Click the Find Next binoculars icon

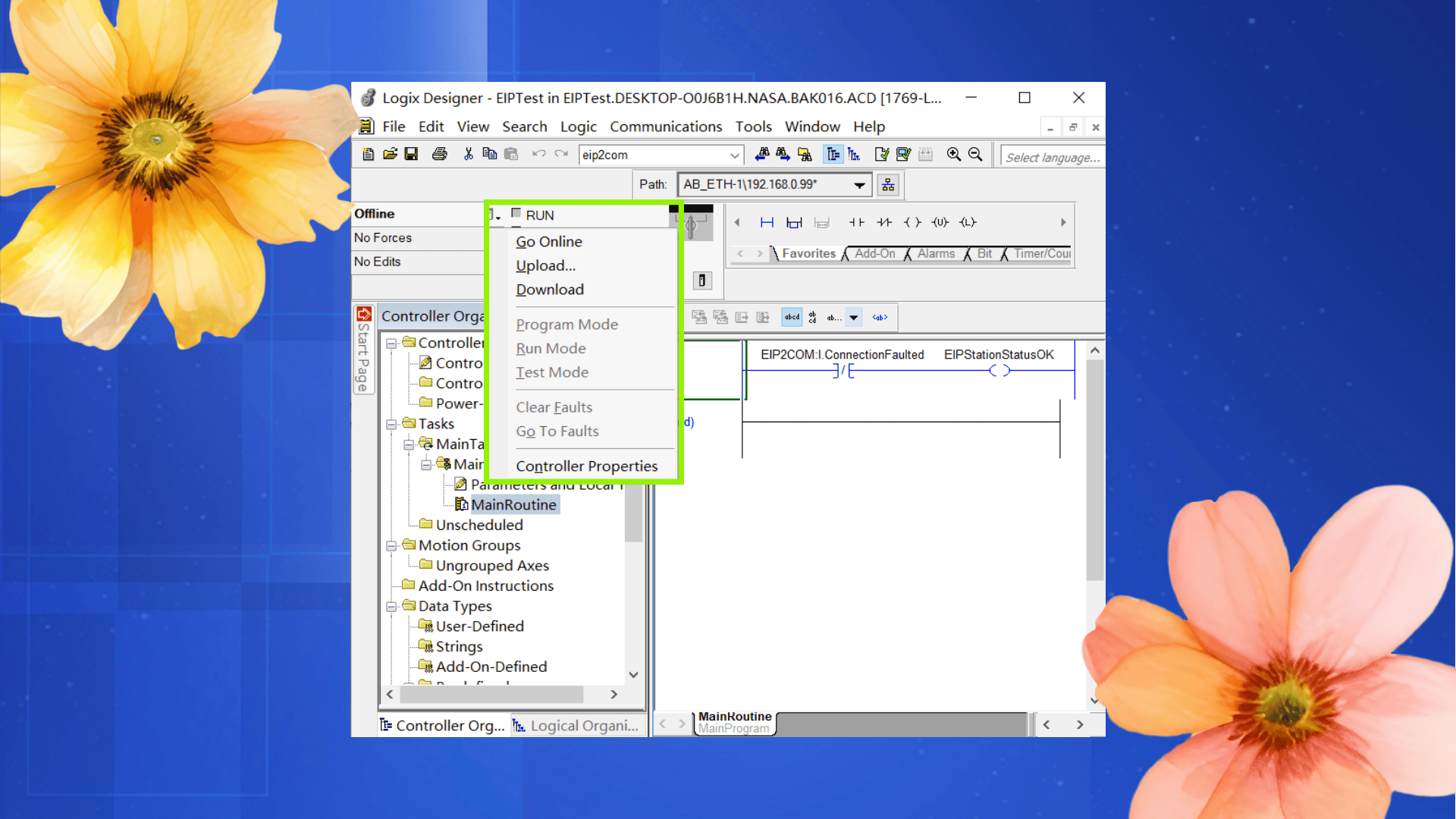pyautogui.click(x=783, y=155)
